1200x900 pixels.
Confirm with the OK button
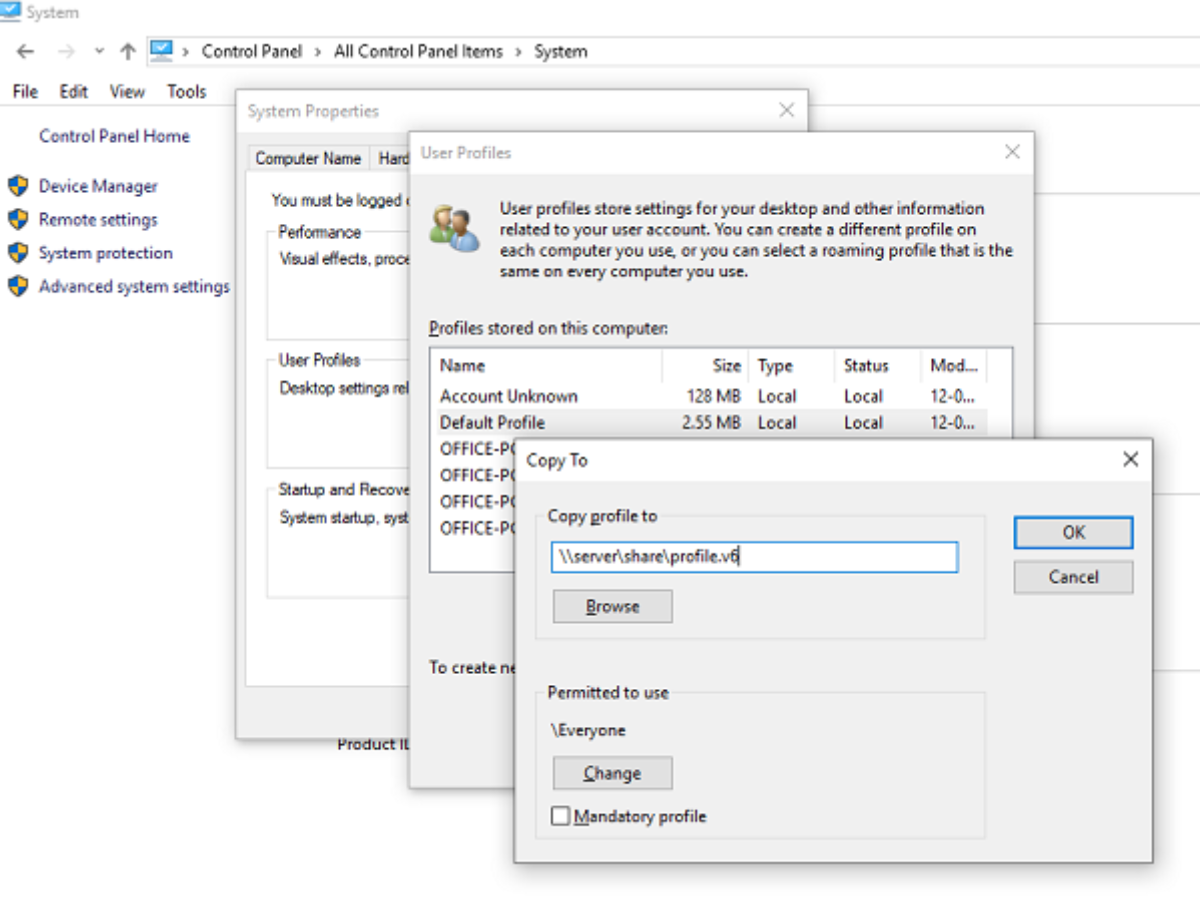pos(1073,532)
